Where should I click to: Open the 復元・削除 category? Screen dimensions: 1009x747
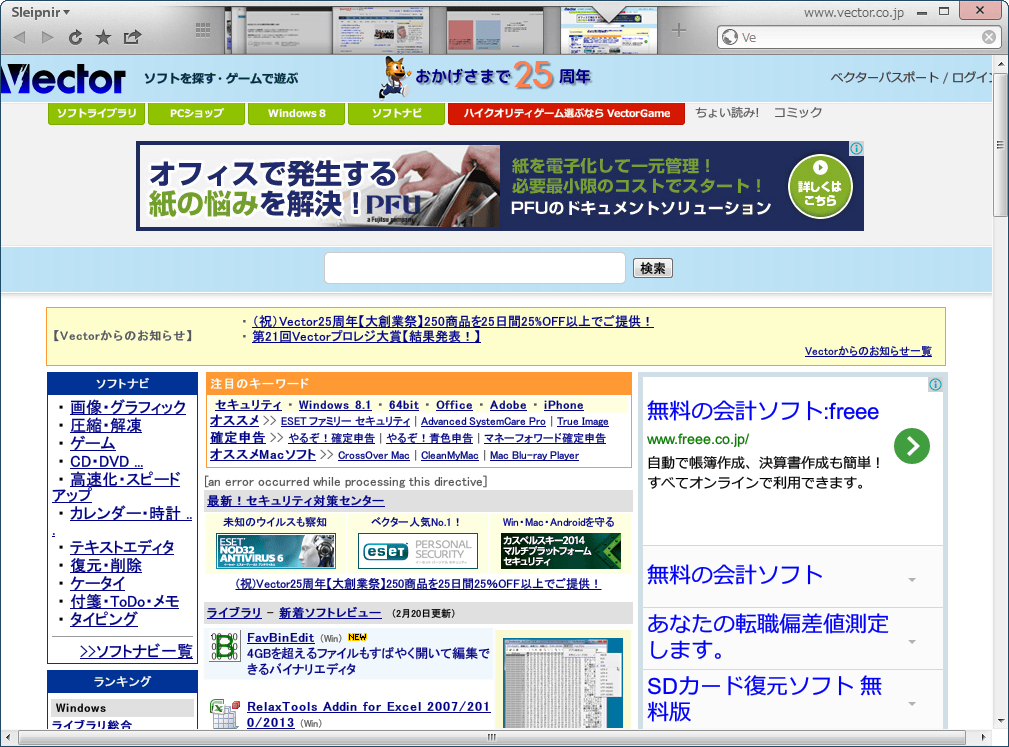[106, 566]
